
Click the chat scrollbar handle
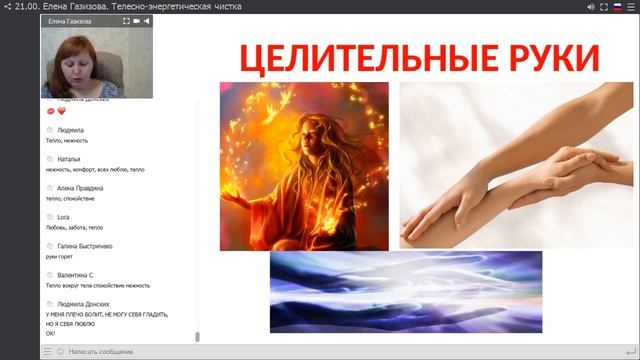198,337
